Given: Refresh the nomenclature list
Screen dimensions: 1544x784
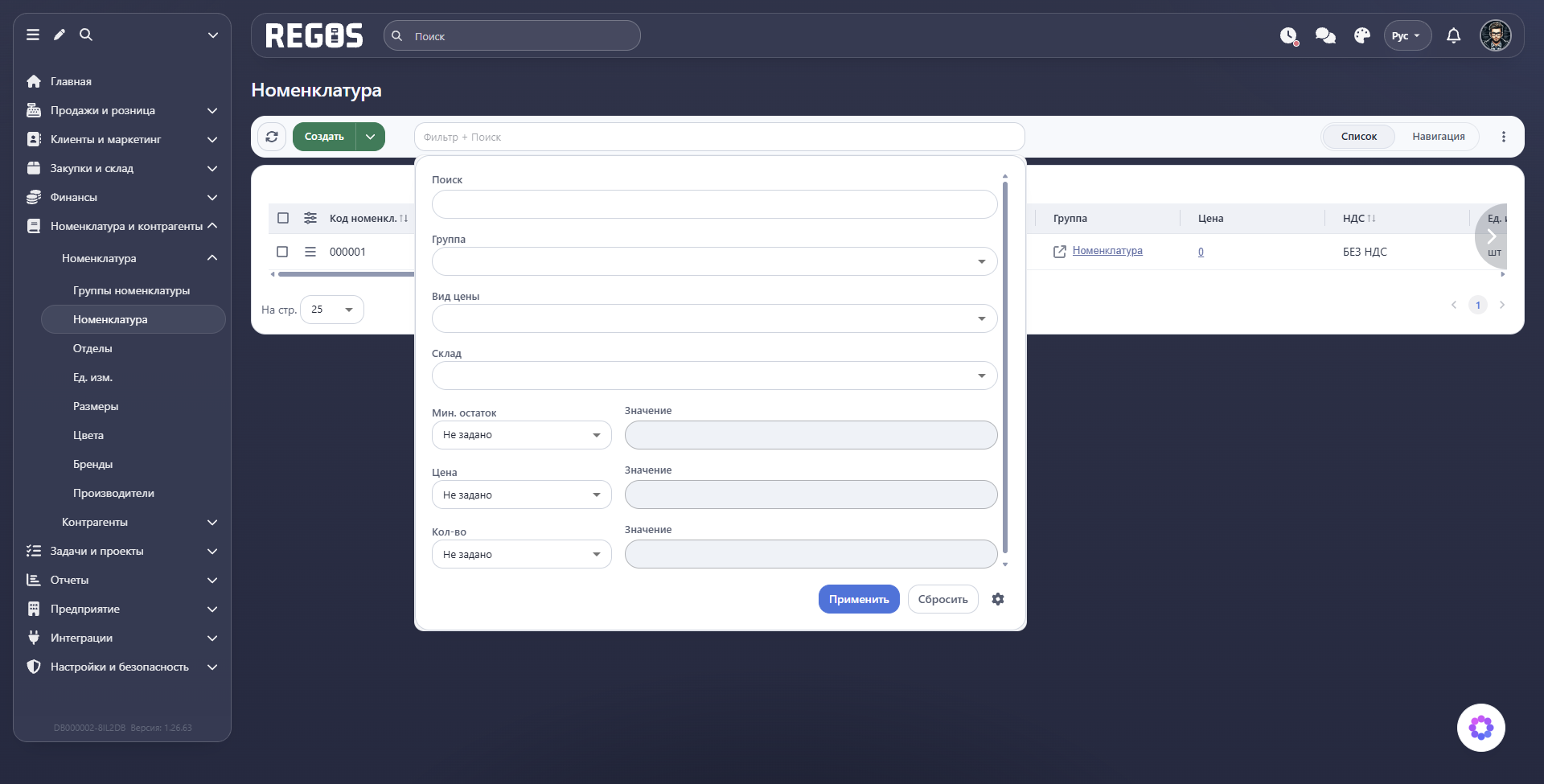Looking at the screenshot, I should [x=272, y=137].
